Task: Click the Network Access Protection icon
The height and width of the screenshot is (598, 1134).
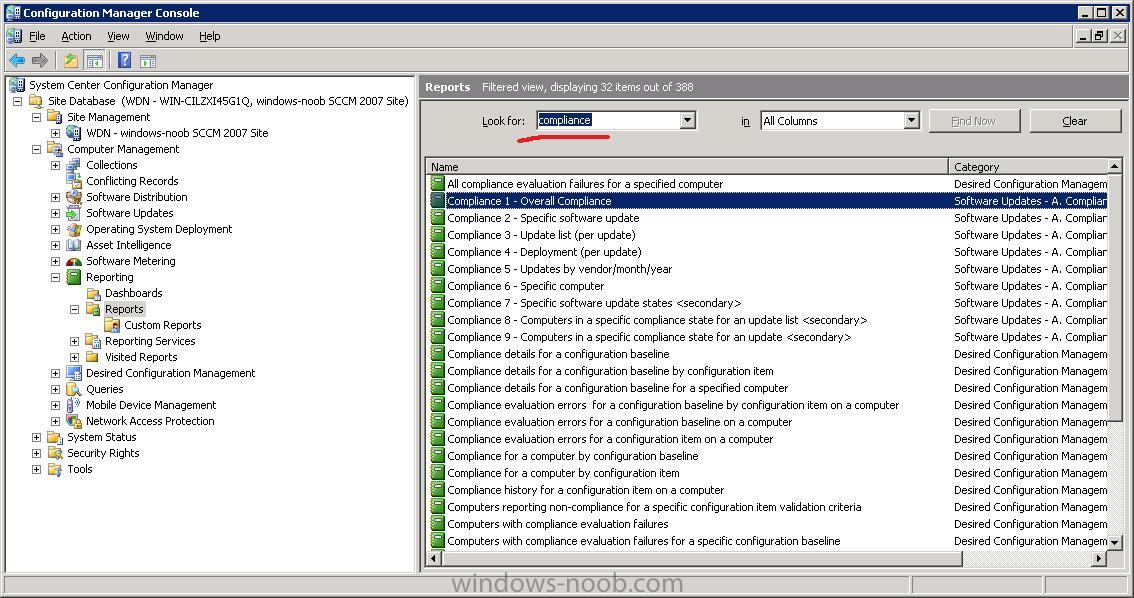Action: point(74,421)
